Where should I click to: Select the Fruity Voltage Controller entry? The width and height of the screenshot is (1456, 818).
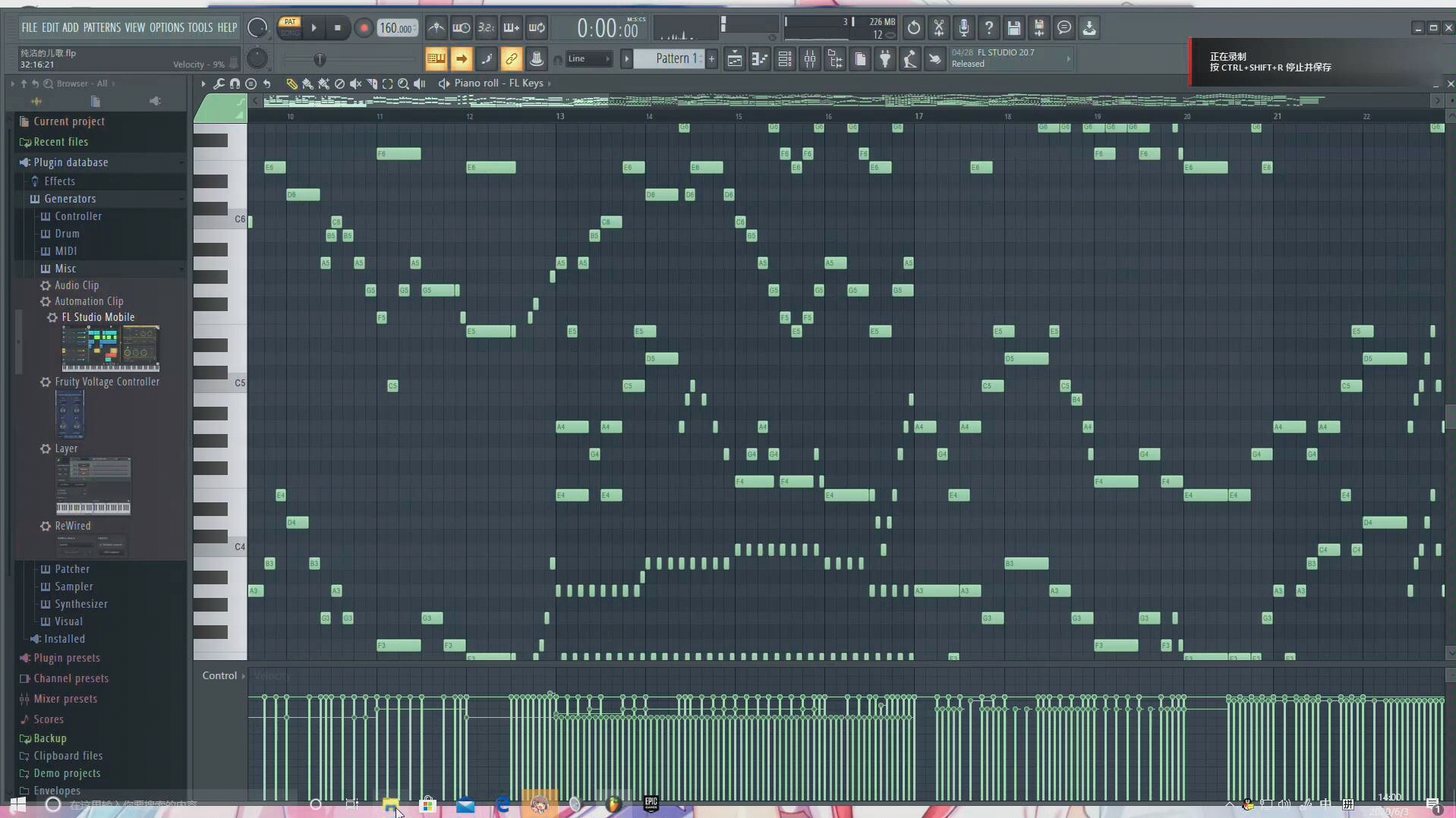(x=107, y=382)
